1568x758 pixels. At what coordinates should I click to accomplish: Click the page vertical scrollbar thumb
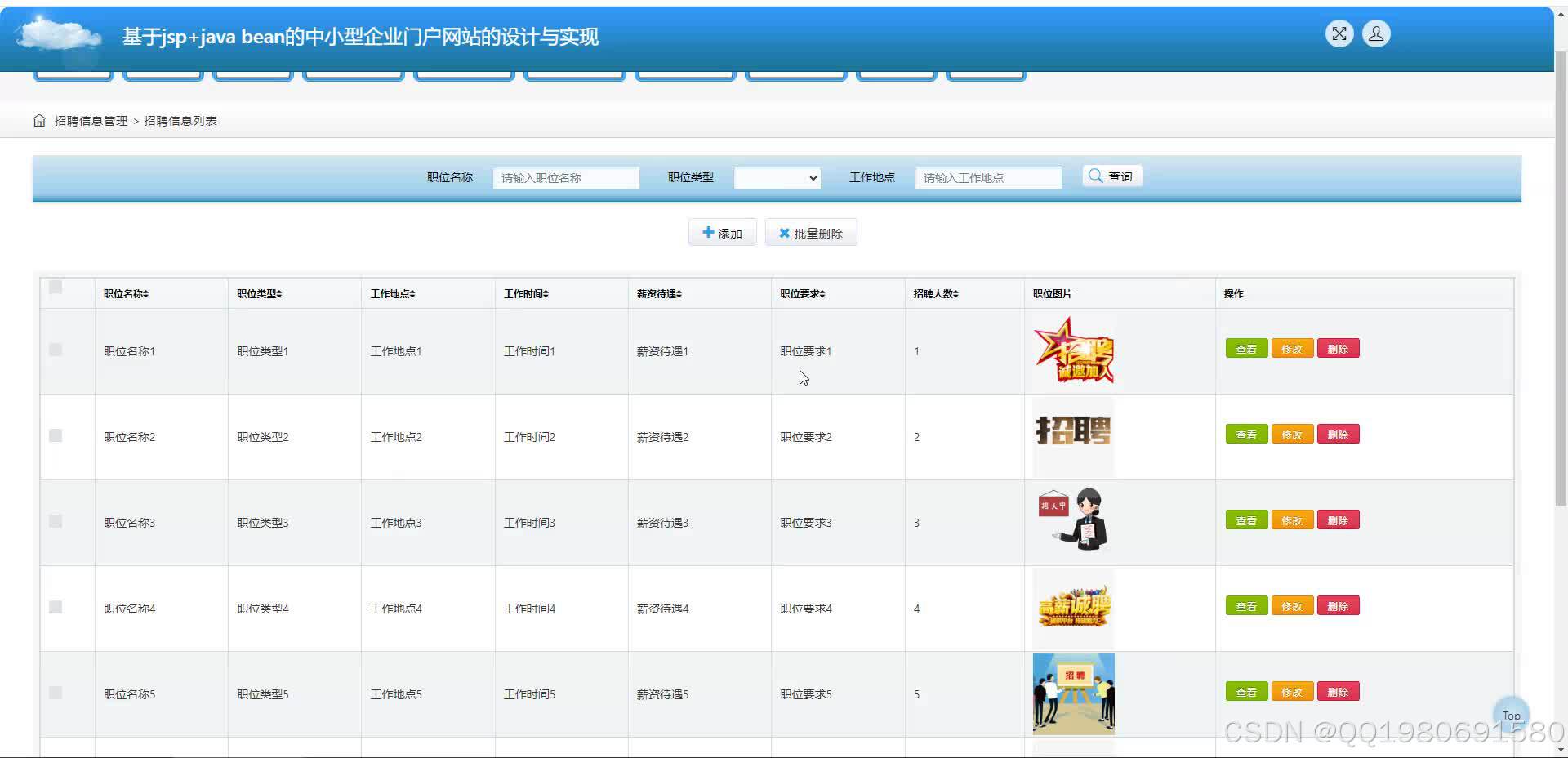tap(1561, 278)
